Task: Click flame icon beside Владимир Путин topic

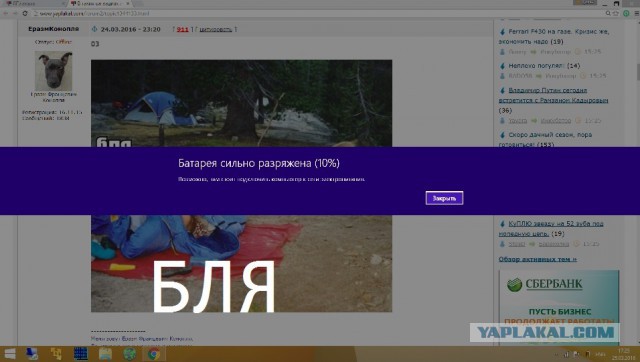Action: tap(502, 91)
